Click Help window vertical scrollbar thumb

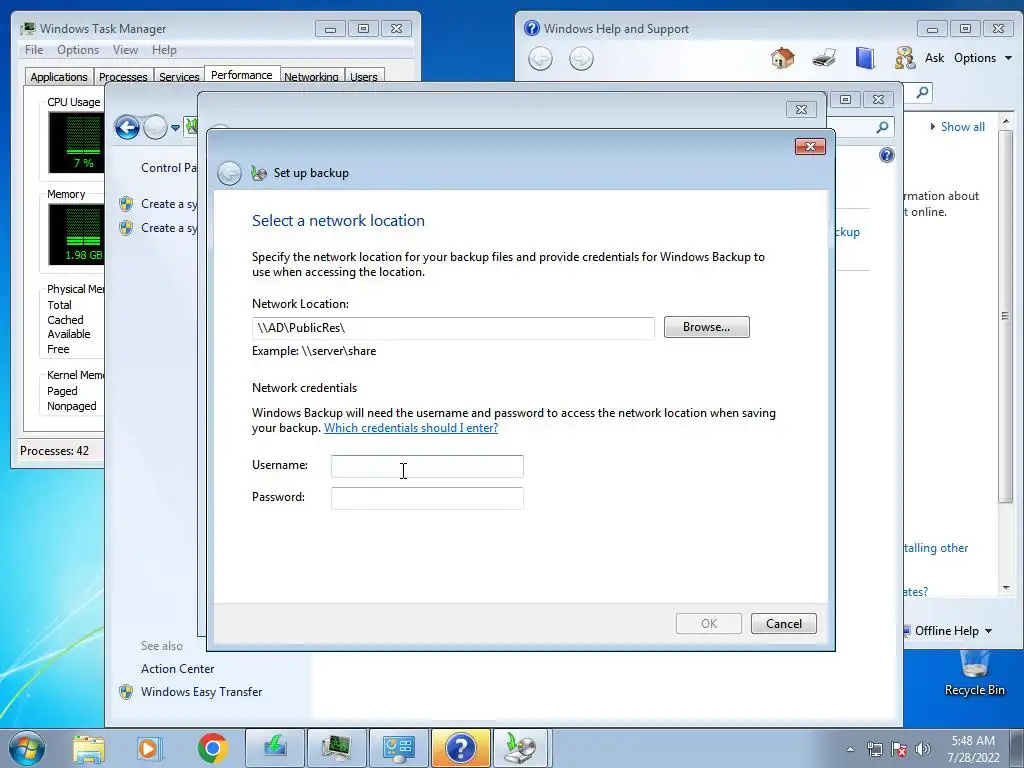pyautogui.click(x=1006, y=315)
